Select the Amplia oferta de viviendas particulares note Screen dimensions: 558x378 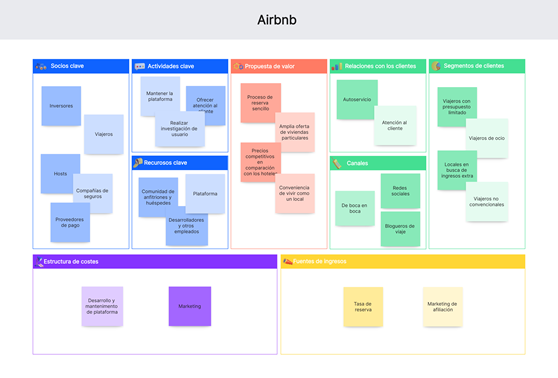pos(295,132)
